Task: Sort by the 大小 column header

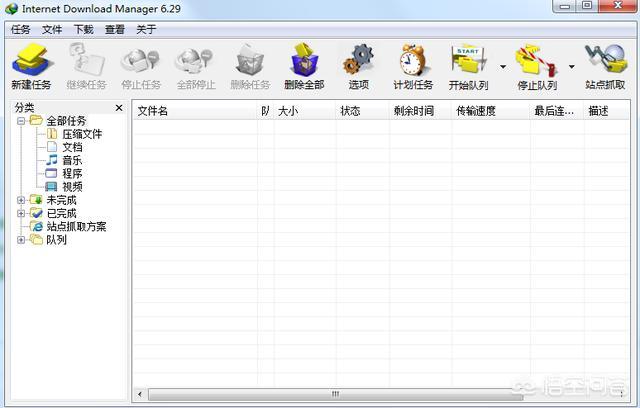Action: (x=305, y=111)
